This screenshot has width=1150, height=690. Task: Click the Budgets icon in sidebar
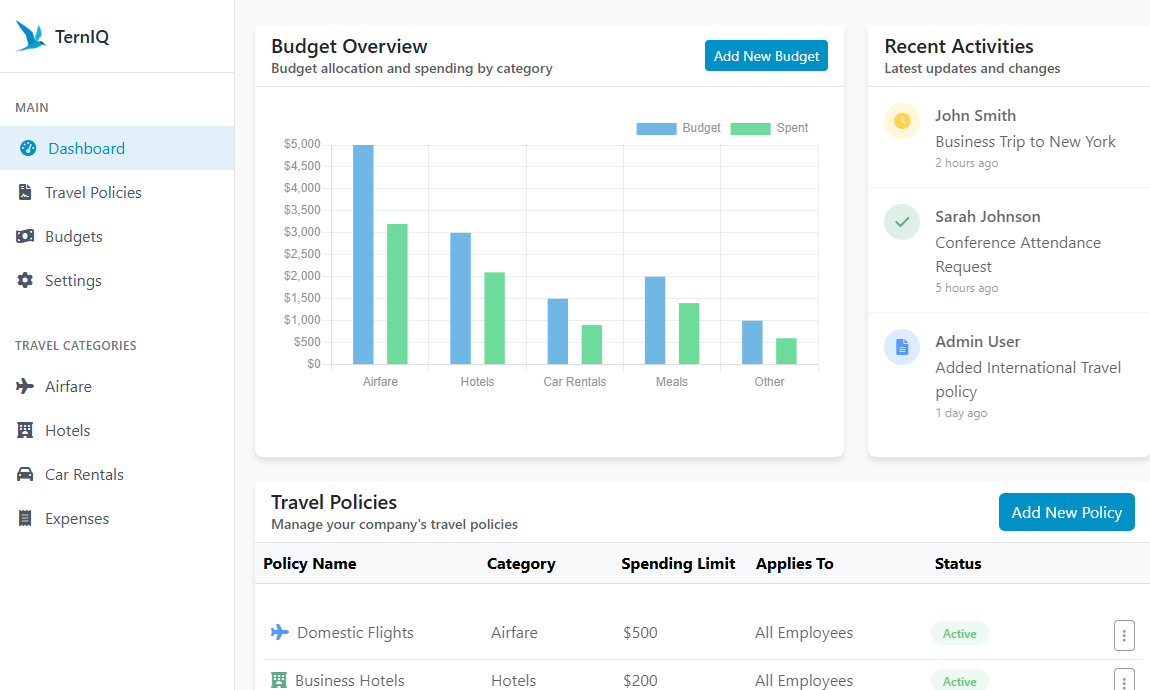tap(25, 236)
